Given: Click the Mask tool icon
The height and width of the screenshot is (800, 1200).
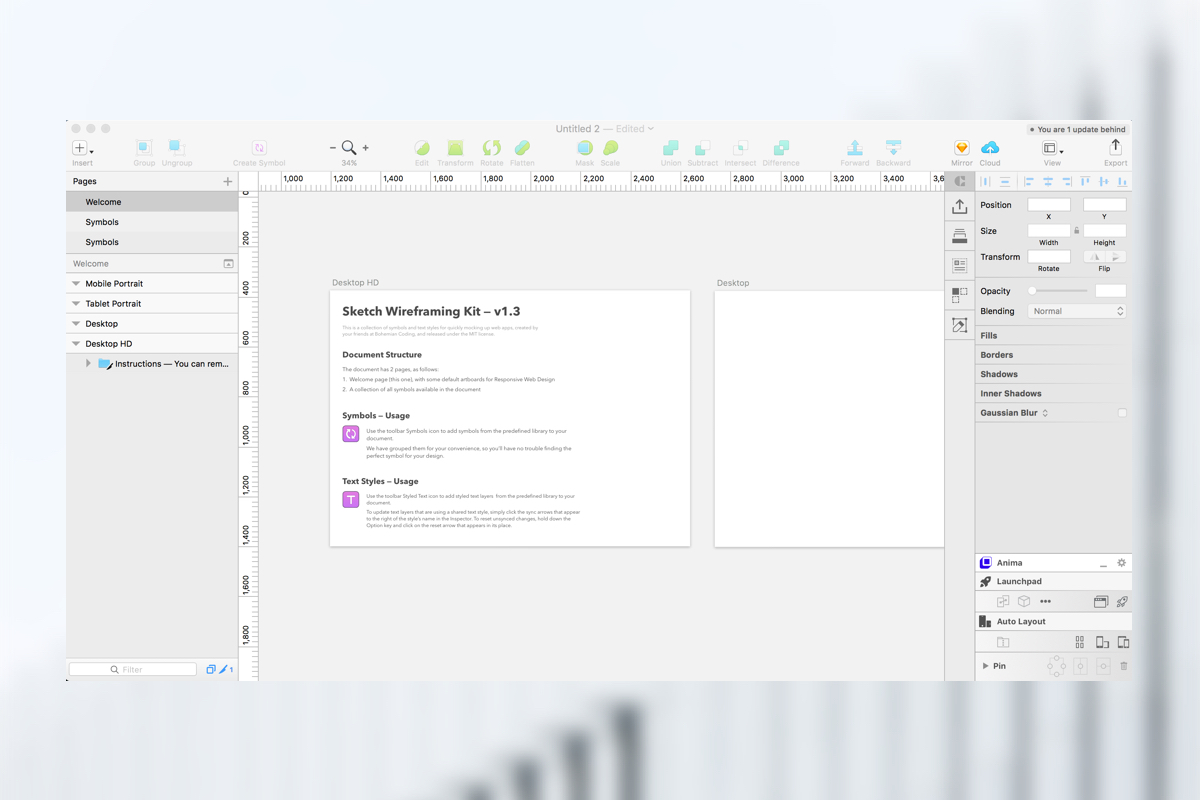Looking at the screenshot, I should coord(585,148).
